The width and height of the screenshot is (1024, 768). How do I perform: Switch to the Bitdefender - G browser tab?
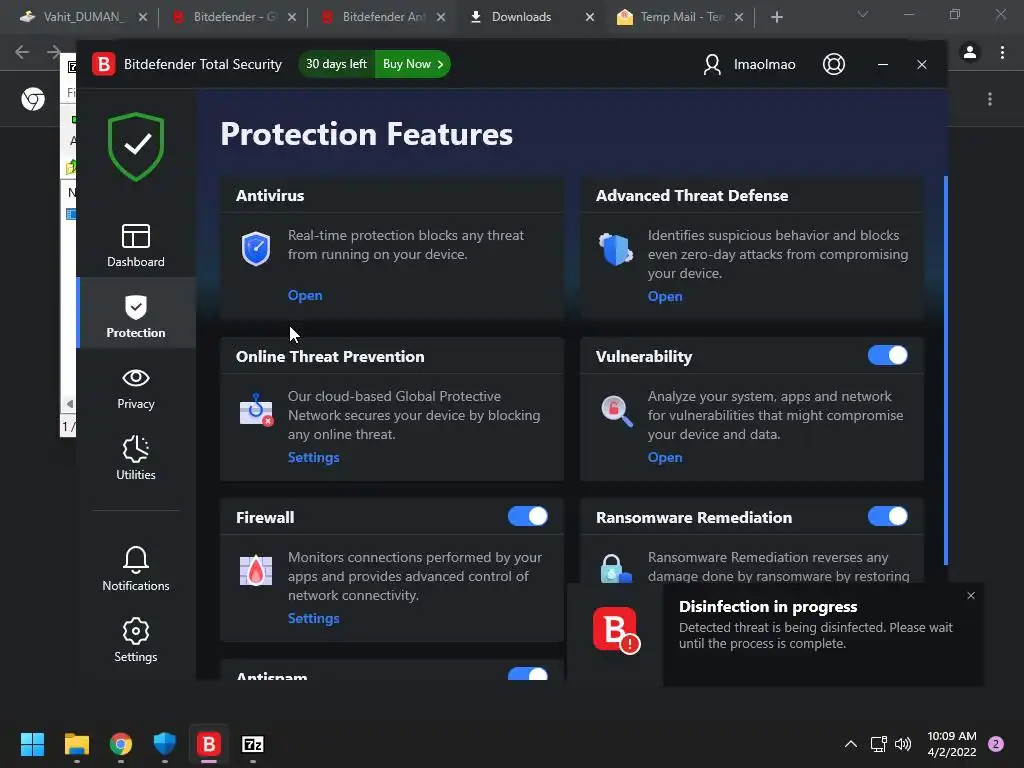pyautogui.click(x=234, y=17)
